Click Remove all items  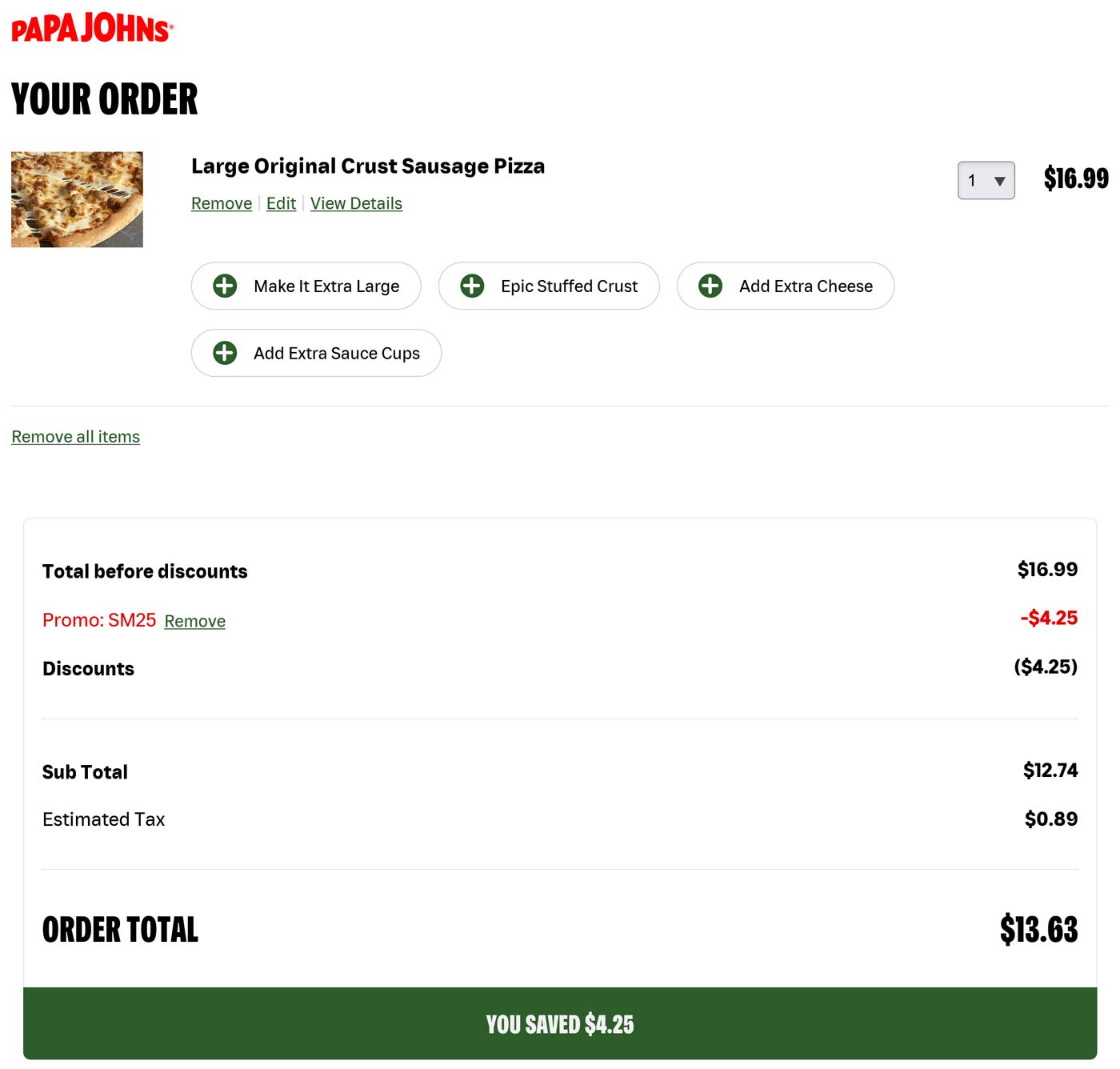[x=75, y=436]
